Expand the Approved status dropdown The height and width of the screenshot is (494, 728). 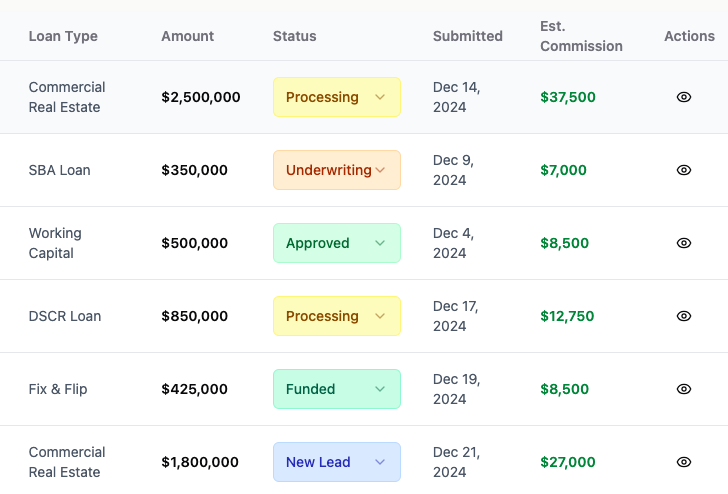(x=337, y=243)
